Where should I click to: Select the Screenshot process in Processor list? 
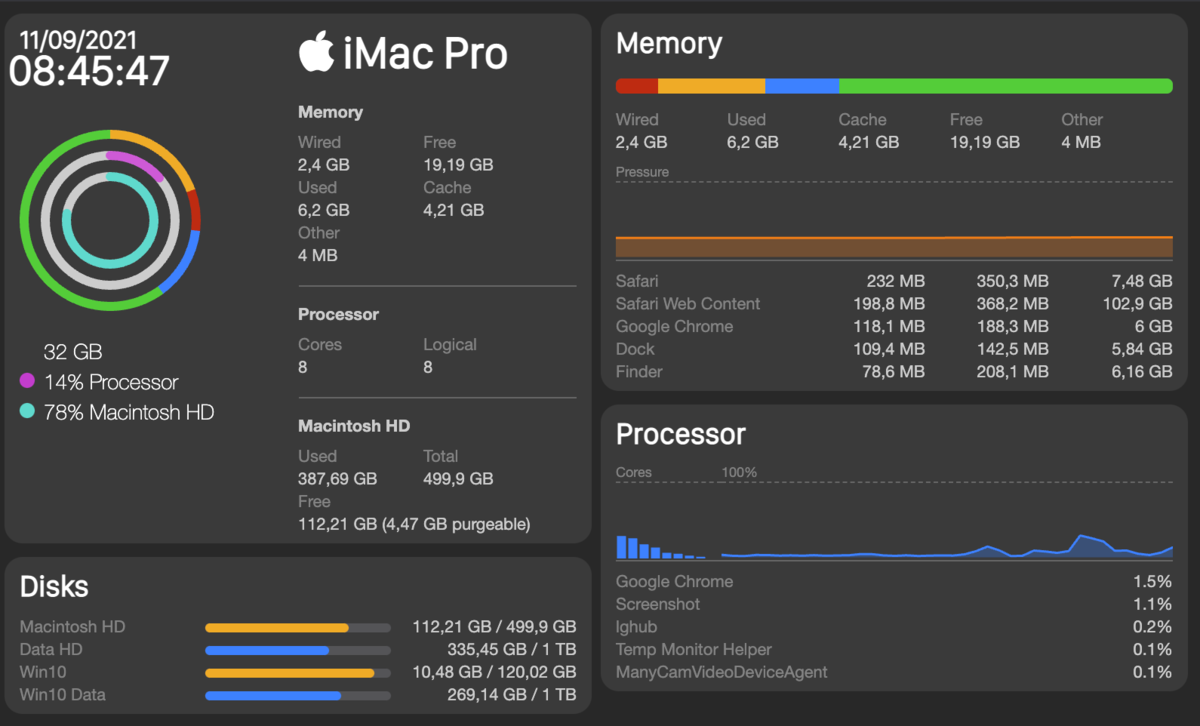click(x=894, y=604)
